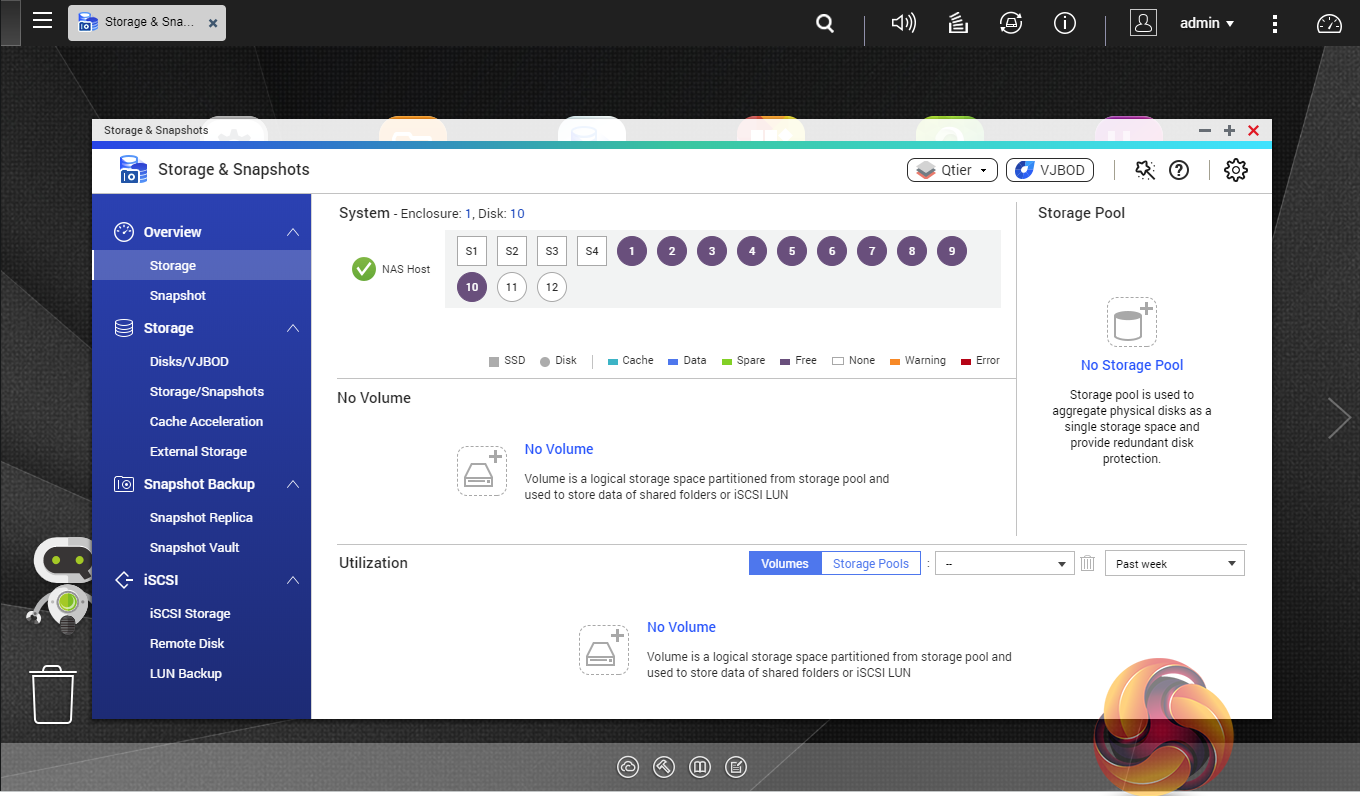1360x796 pixels.
Task: Select disk 10 in the enclosure
Action: (472, 287)
